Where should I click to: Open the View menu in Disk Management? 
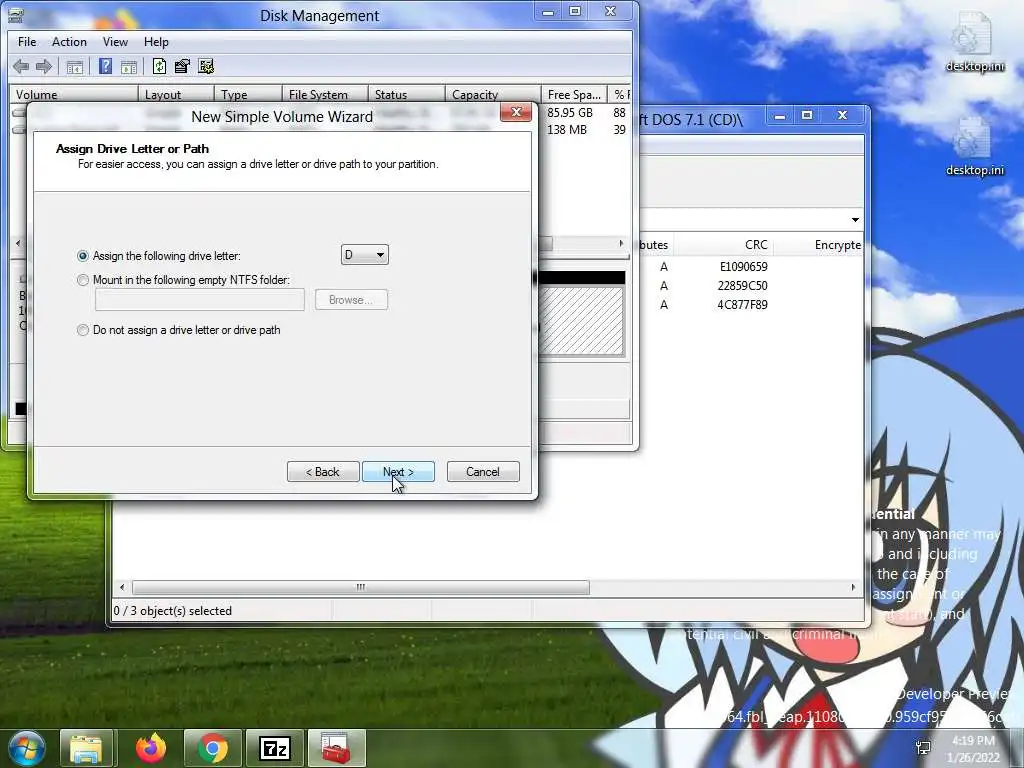[115, 42]
